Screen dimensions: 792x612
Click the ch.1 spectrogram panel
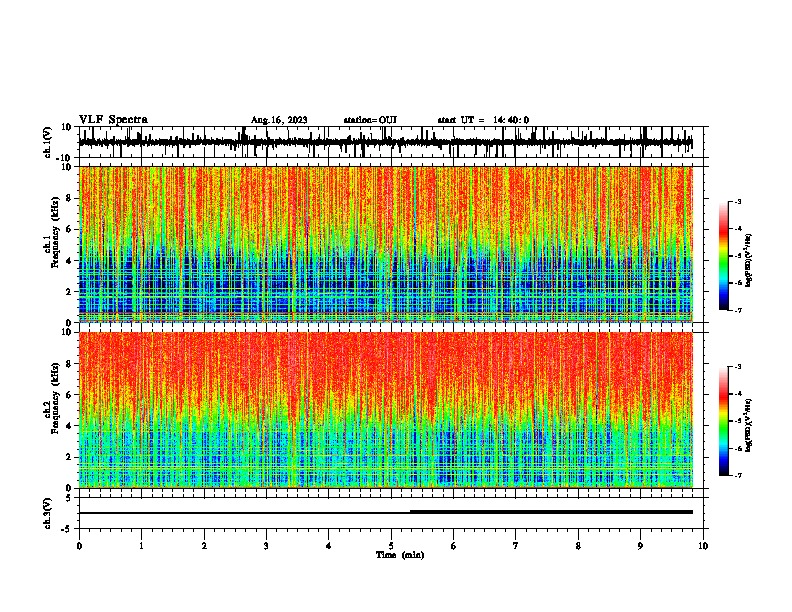[x=386, y=244]
